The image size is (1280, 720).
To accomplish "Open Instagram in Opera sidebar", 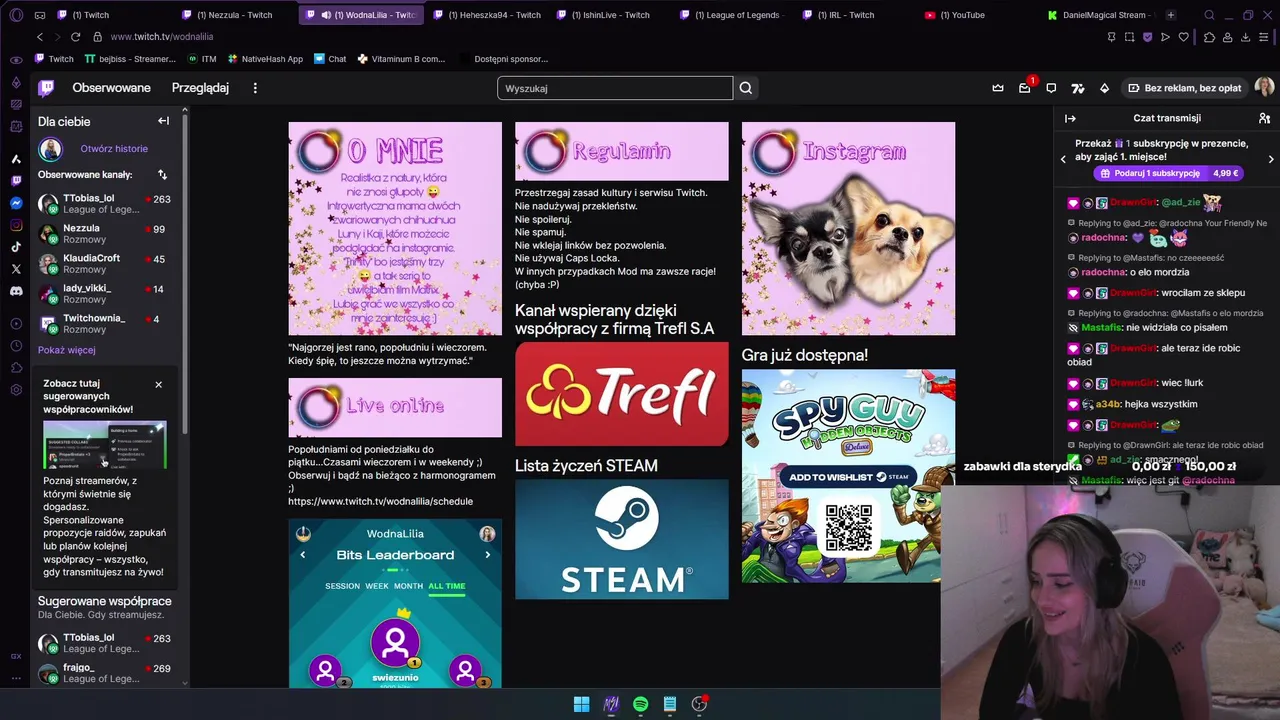I will click(x=16, y=225).
